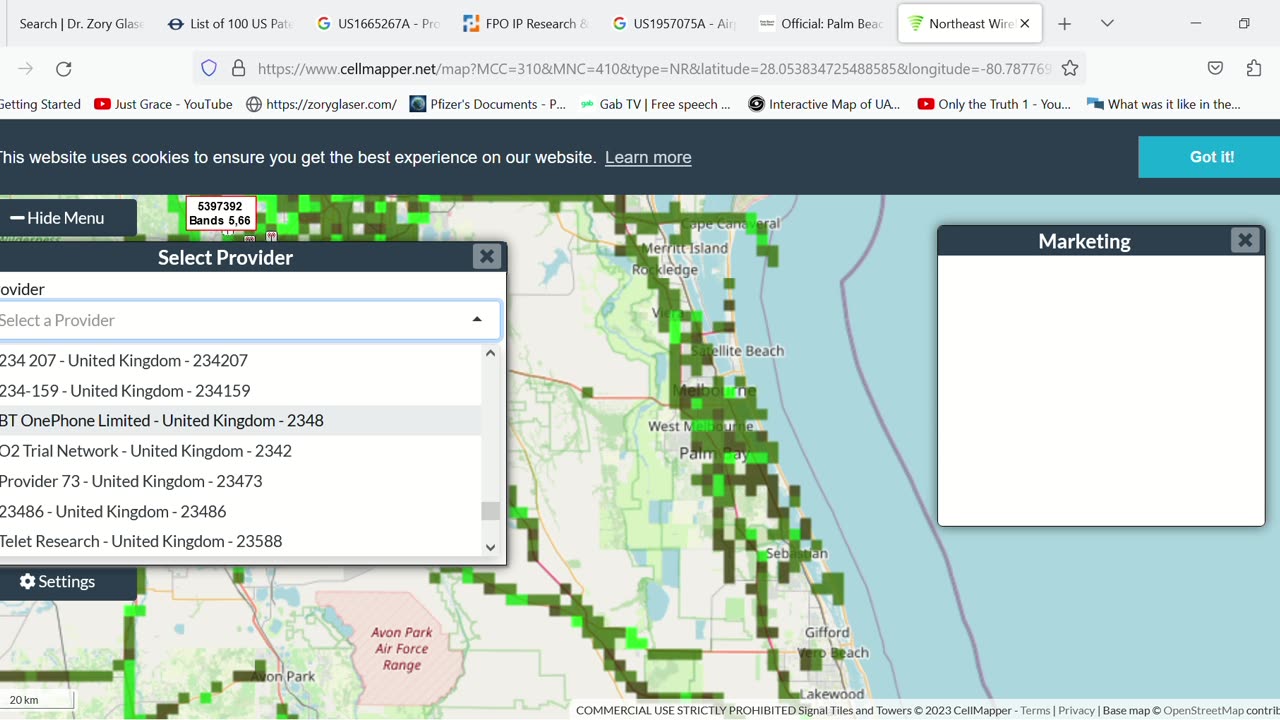Switch to Official: Palm Beach tab

click(x=821, y=23)
